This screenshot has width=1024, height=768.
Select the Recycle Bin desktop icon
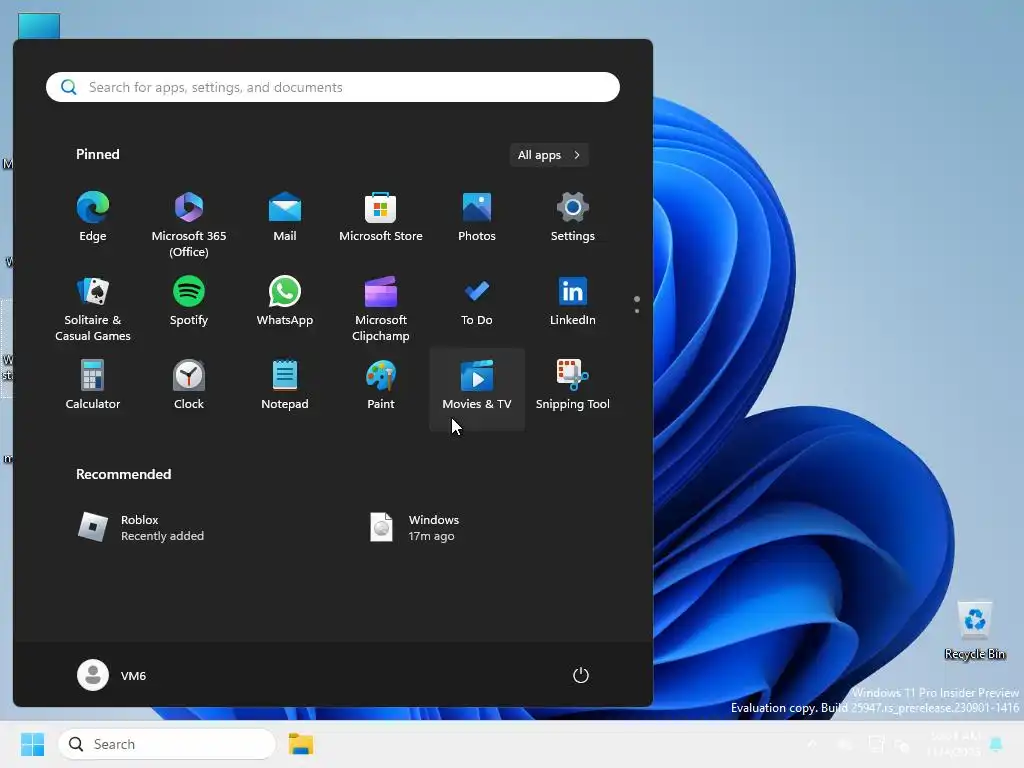(974, 631)
